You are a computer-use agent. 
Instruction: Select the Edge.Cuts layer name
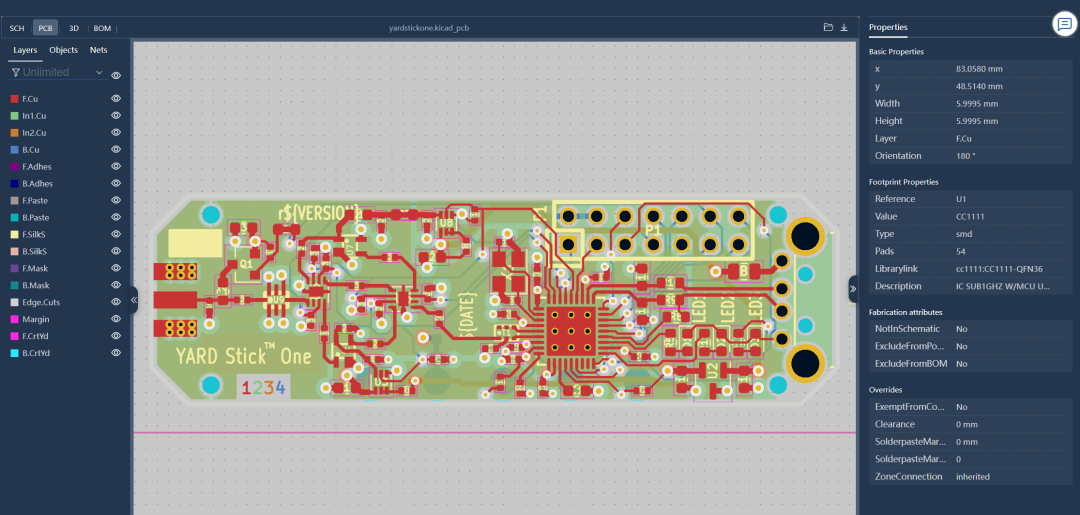click(39, 302)
